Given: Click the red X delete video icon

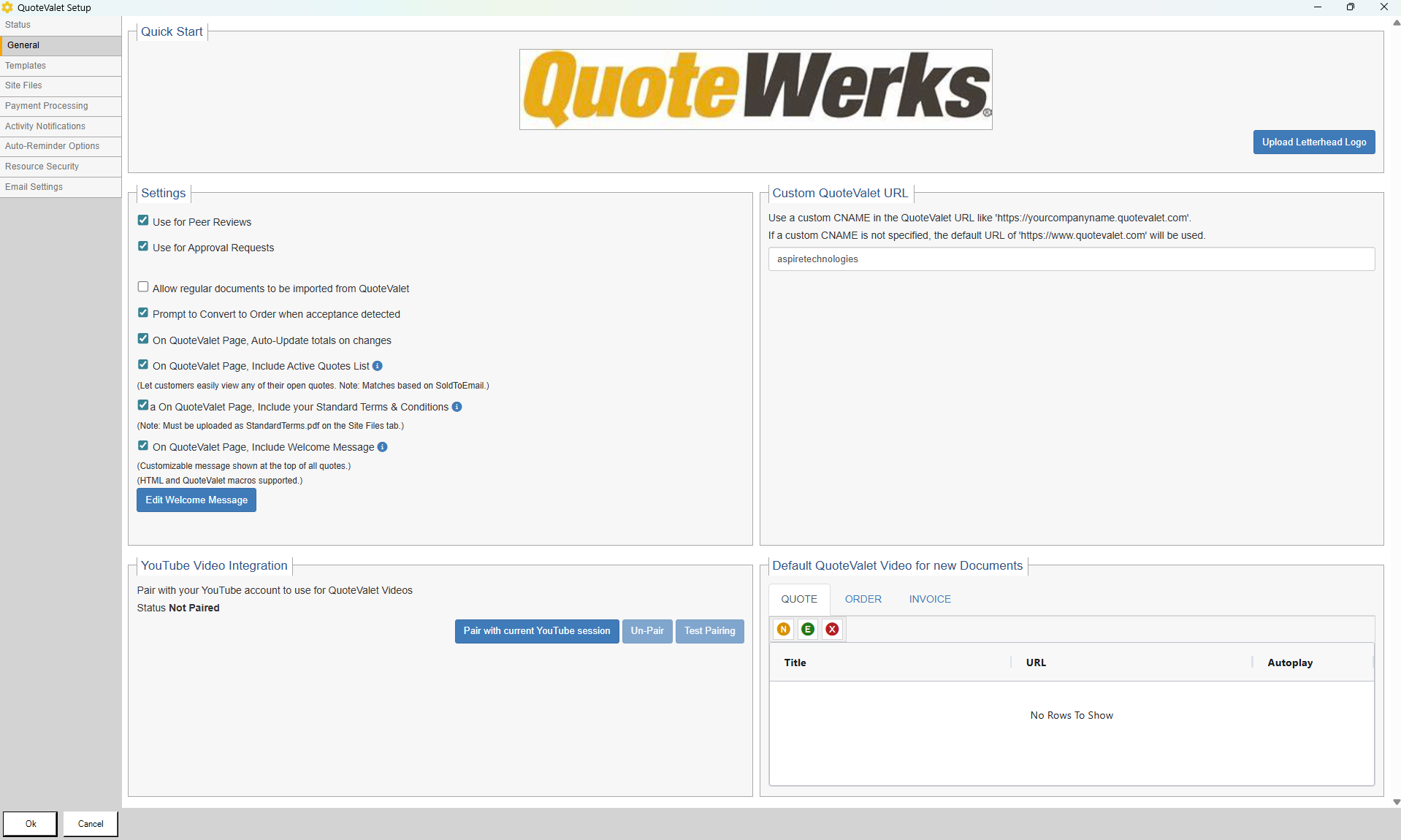Looking at the screenshot, I should tap(832, 629).
